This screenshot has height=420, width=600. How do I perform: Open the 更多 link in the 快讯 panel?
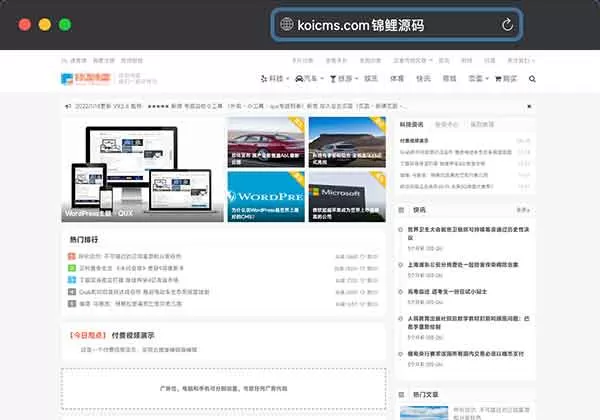(523, 210)
